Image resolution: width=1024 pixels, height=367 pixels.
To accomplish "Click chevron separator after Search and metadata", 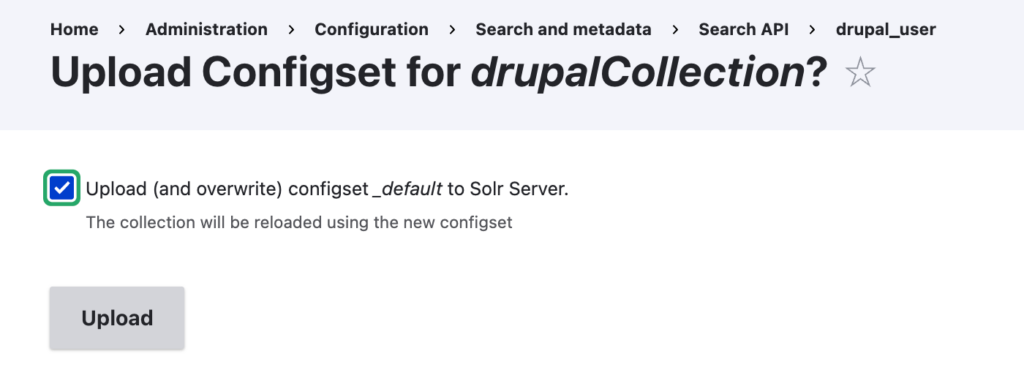I will (675, 29).
